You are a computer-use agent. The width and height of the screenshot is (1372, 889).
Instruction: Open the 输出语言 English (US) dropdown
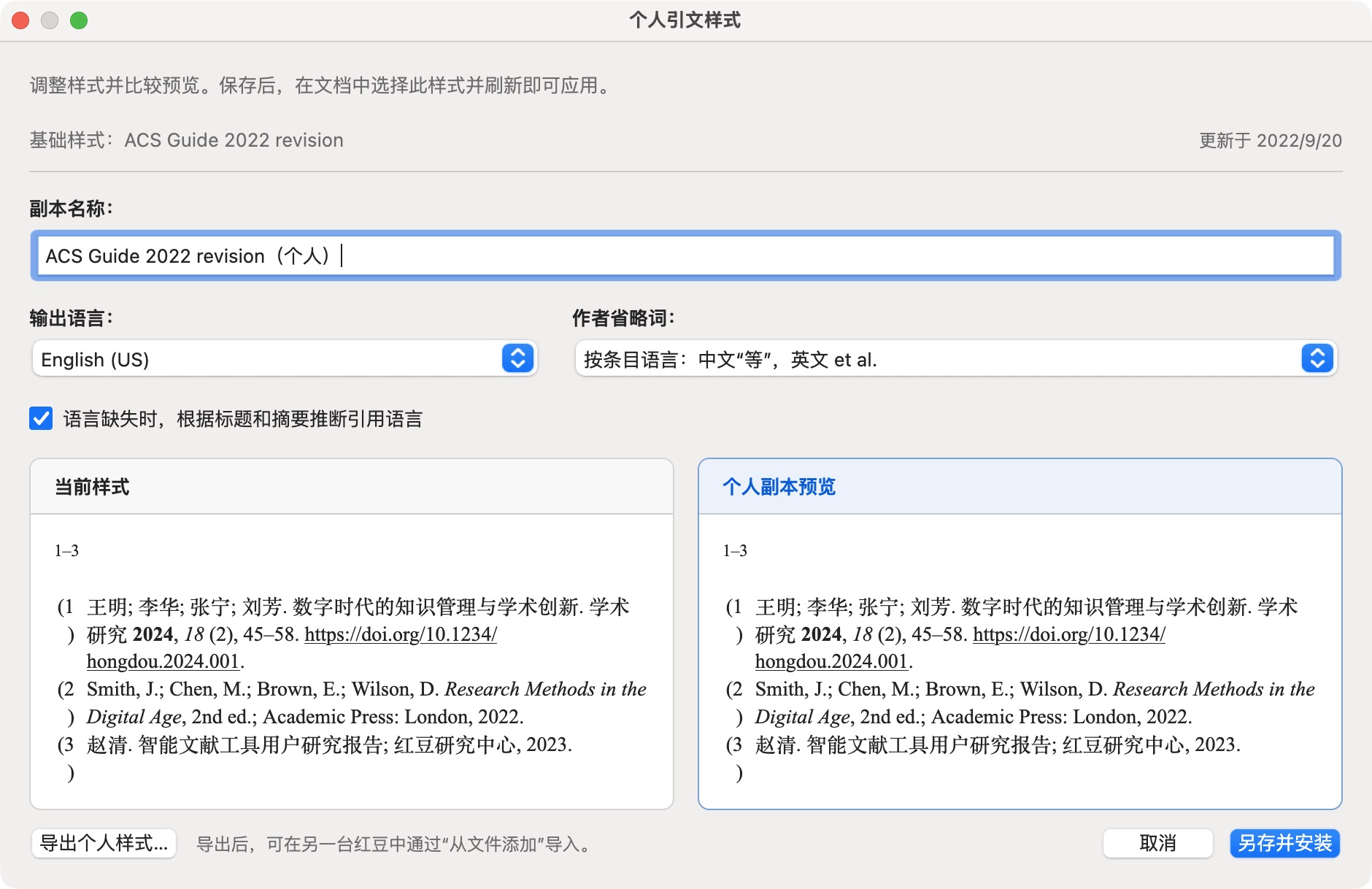click(x=285, y=359)
